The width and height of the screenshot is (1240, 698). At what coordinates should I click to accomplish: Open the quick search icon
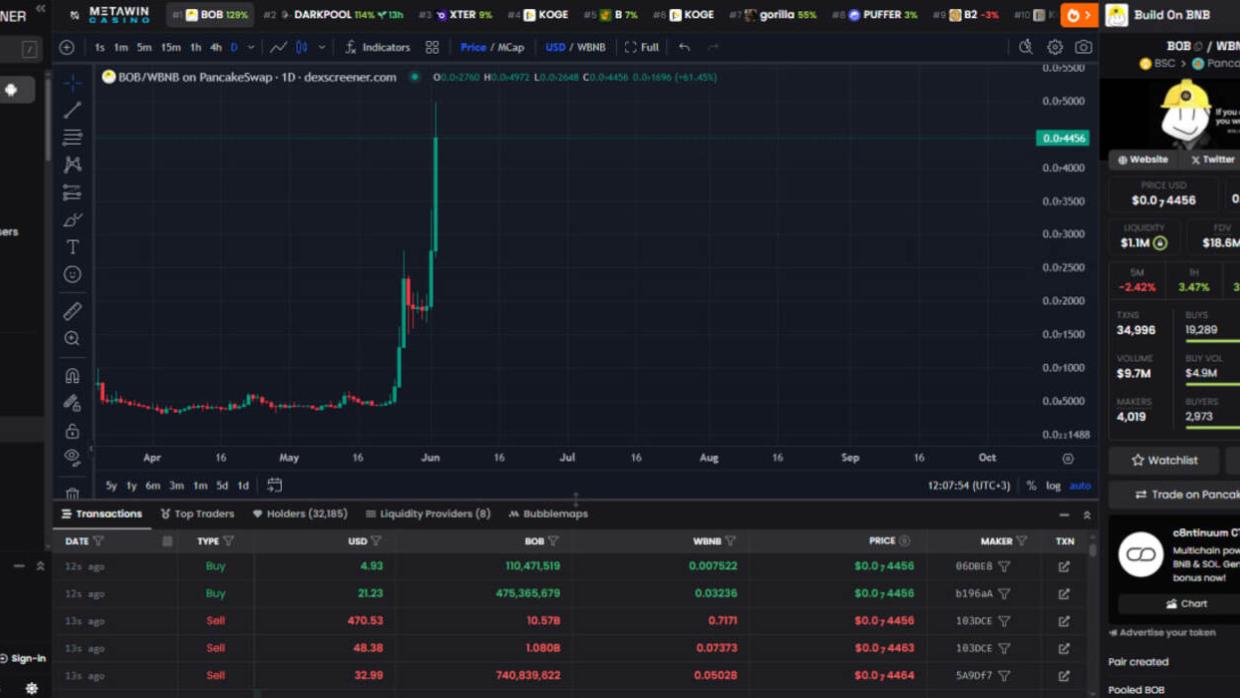click(x=1026, y=47)
